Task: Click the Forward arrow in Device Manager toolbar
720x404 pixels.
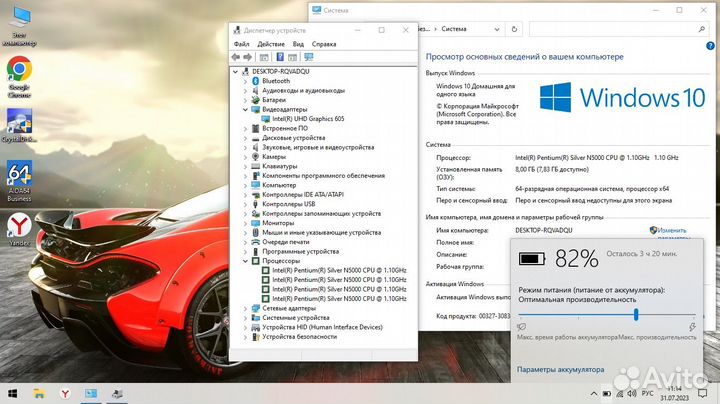Action: click(248, 57)
